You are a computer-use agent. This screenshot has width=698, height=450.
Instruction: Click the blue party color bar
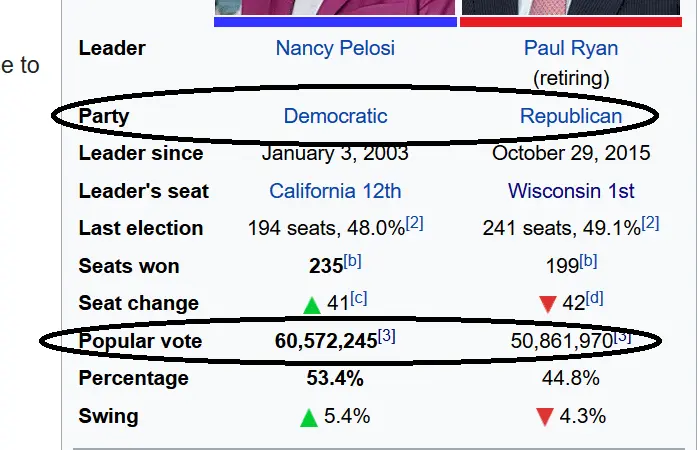(x=335, y=21)
